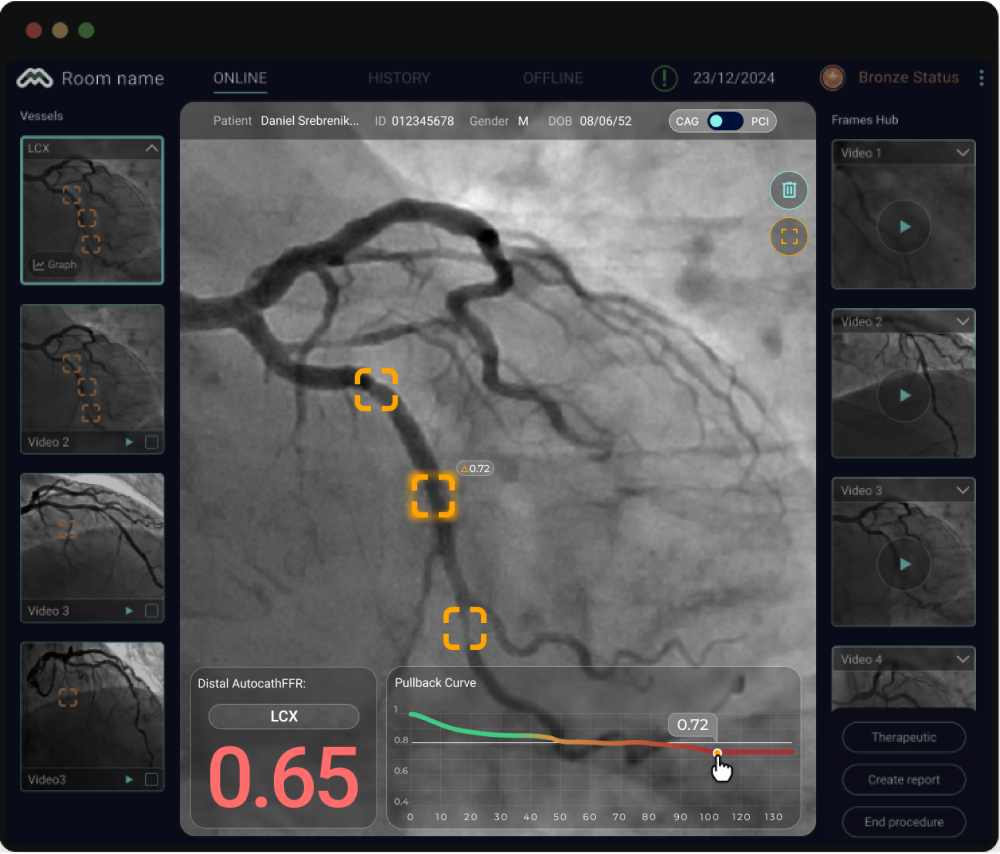
Task: Toggle the CAG / PCI switch
Action: pos(723,121)
